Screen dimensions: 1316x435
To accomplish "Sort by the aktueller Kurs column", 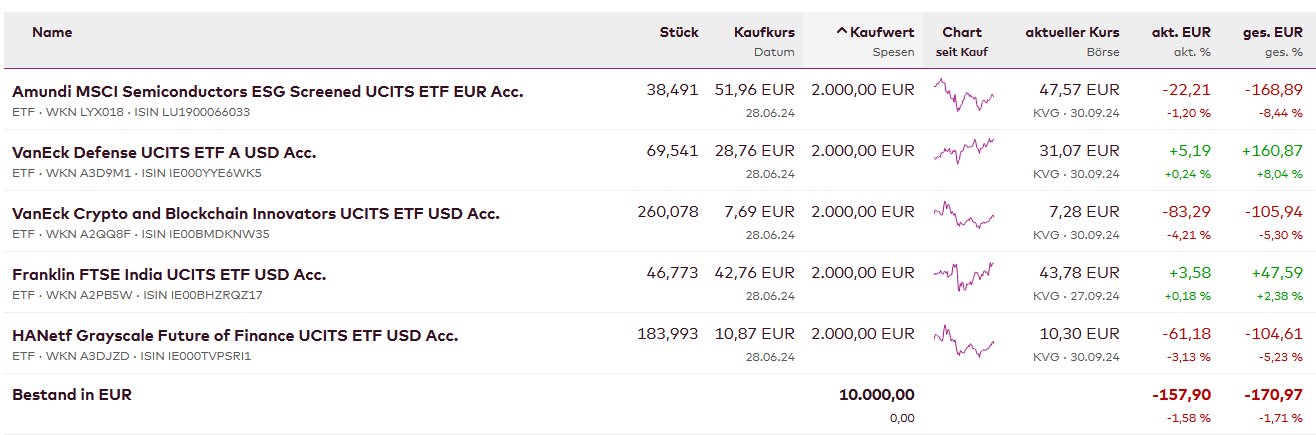I will (1072, 33).
